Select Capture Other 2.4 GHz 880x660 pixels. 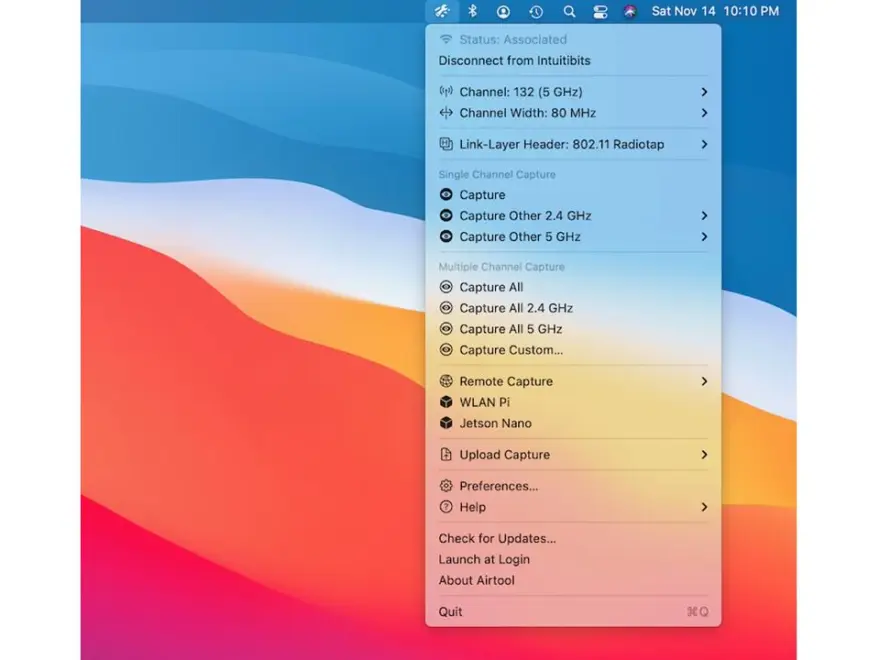[x=573, y=216]
